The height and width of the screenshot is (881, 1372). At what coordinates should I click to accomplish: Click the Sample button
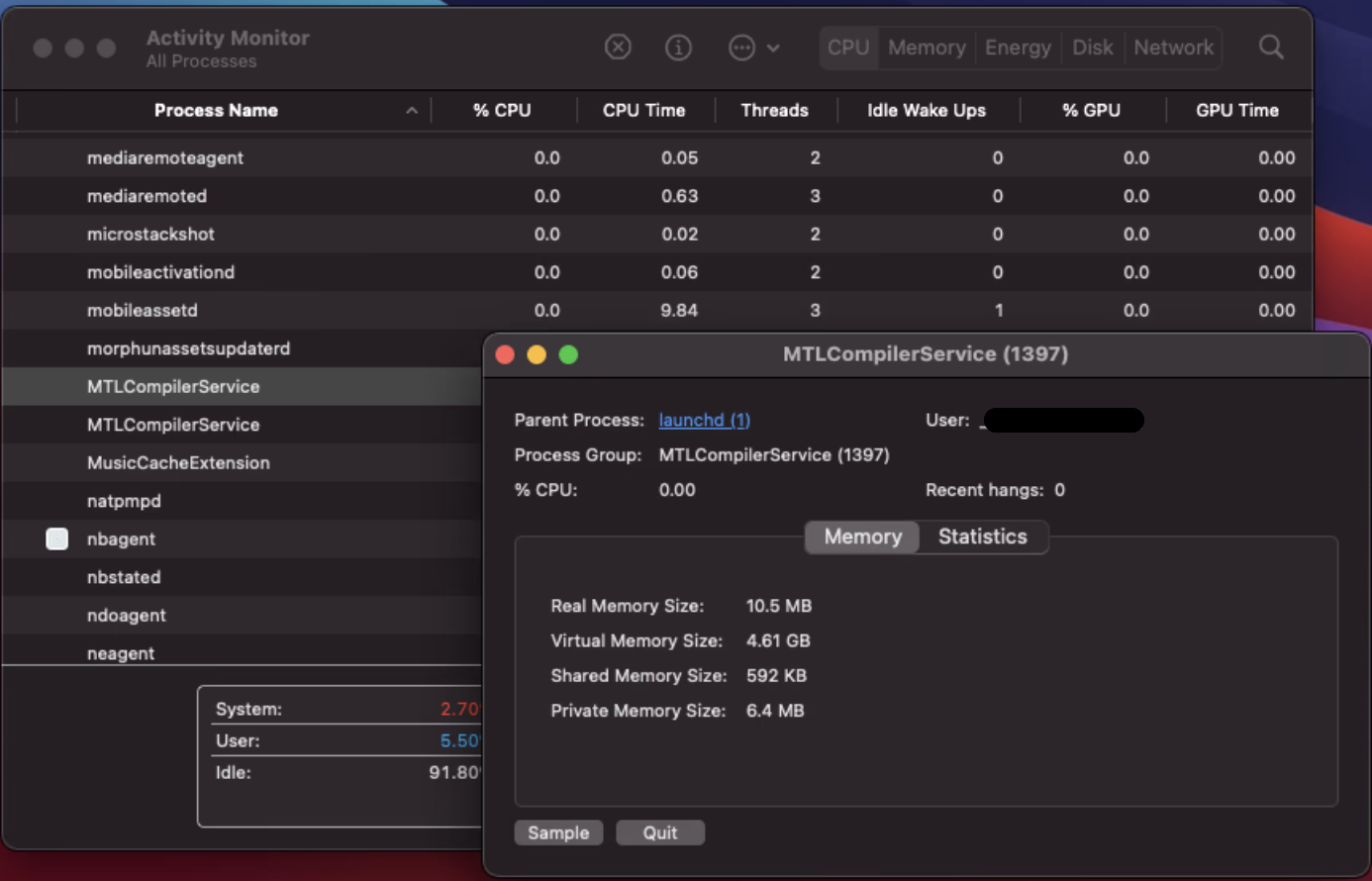pyautogui.click(x=558, y=832)
